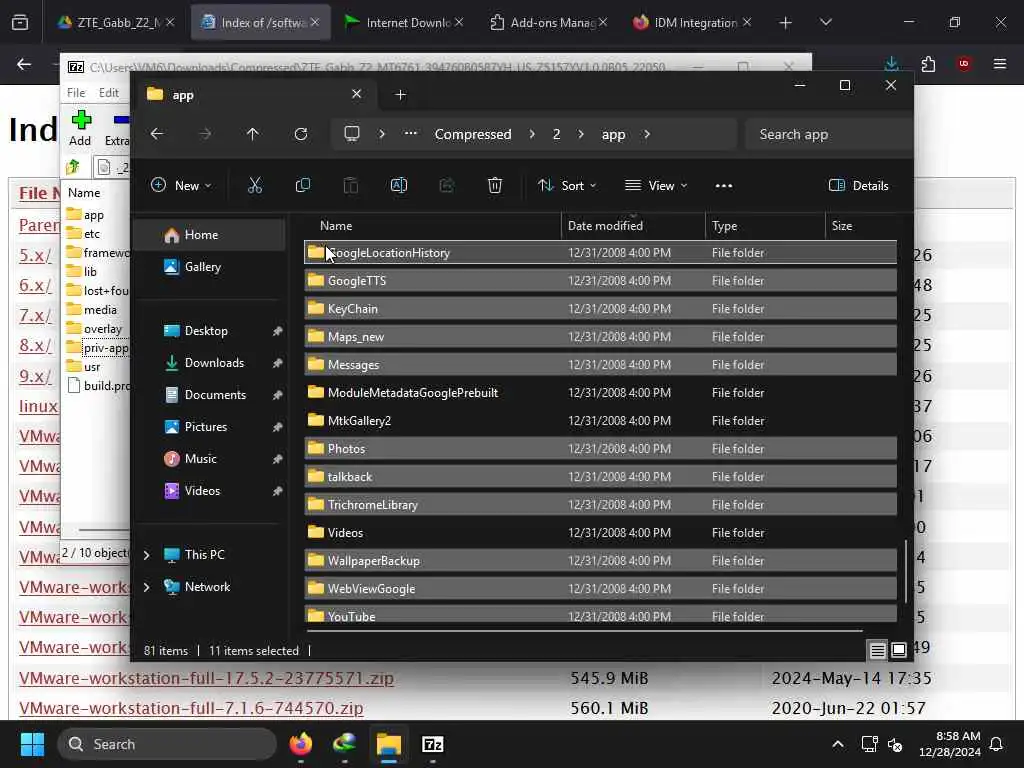Image resolution: width=1024 pixels, height=768 pixels.
Task: Click the Windows taskbar Search box
Action: pos(167,744)
